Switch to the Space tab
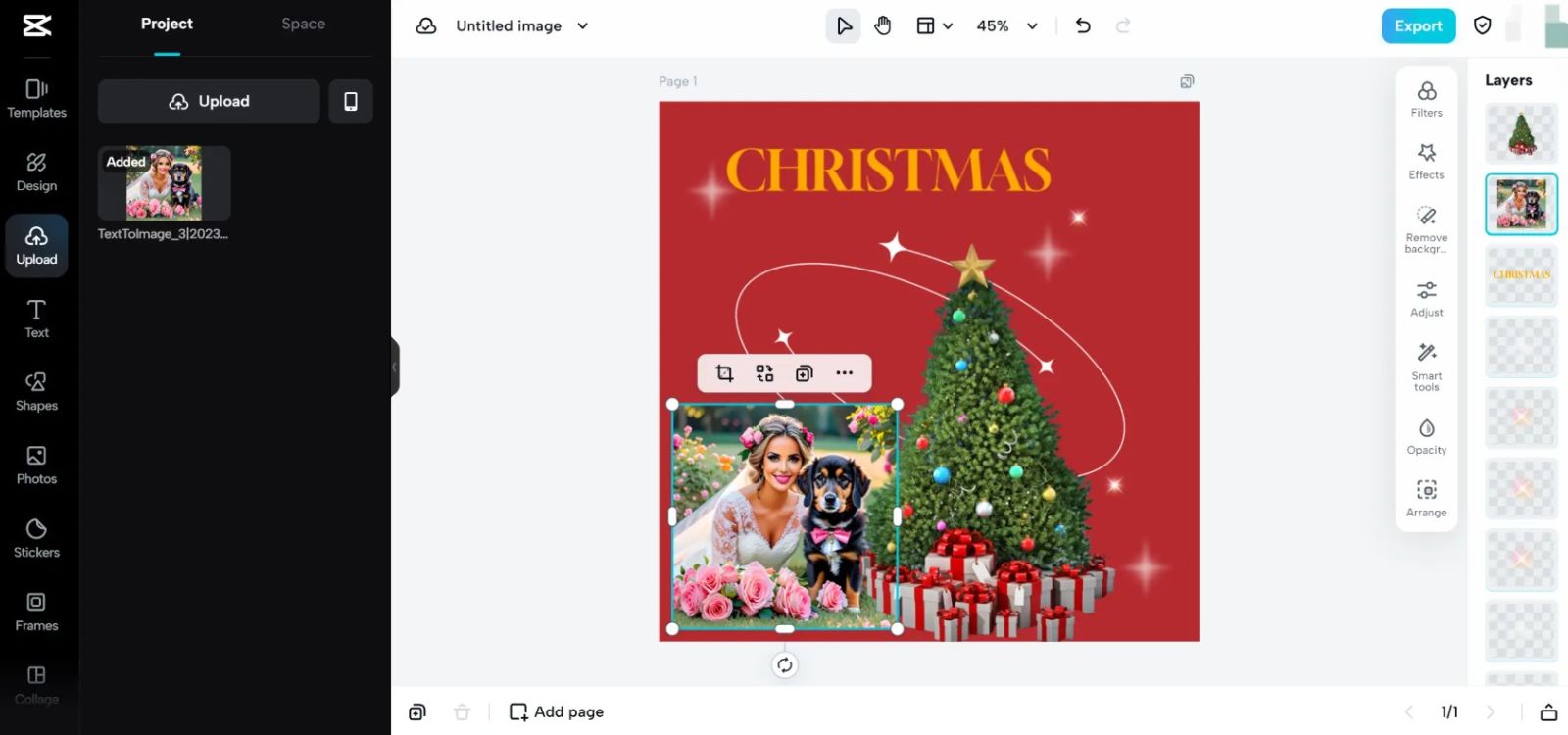Viewport: 1568px width, 735px height. pos(303,24)
